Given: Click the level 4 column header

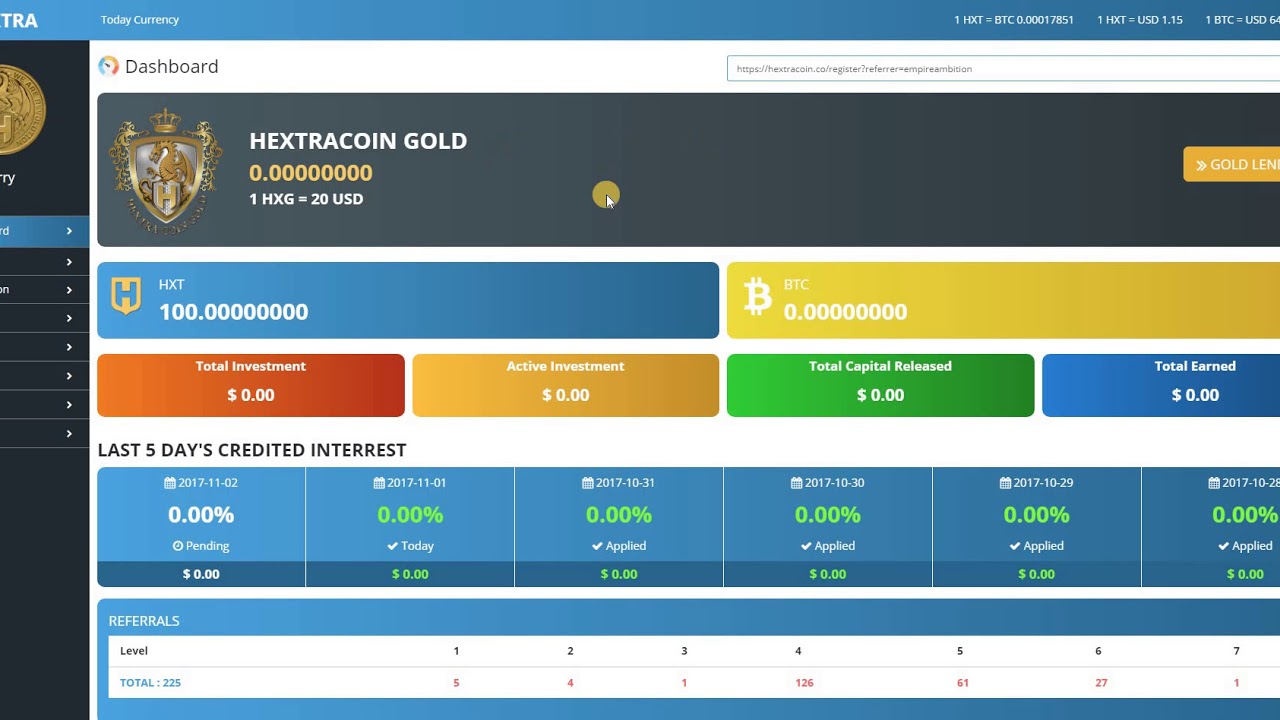Looking at the screenshot, I should pos(798,651).
